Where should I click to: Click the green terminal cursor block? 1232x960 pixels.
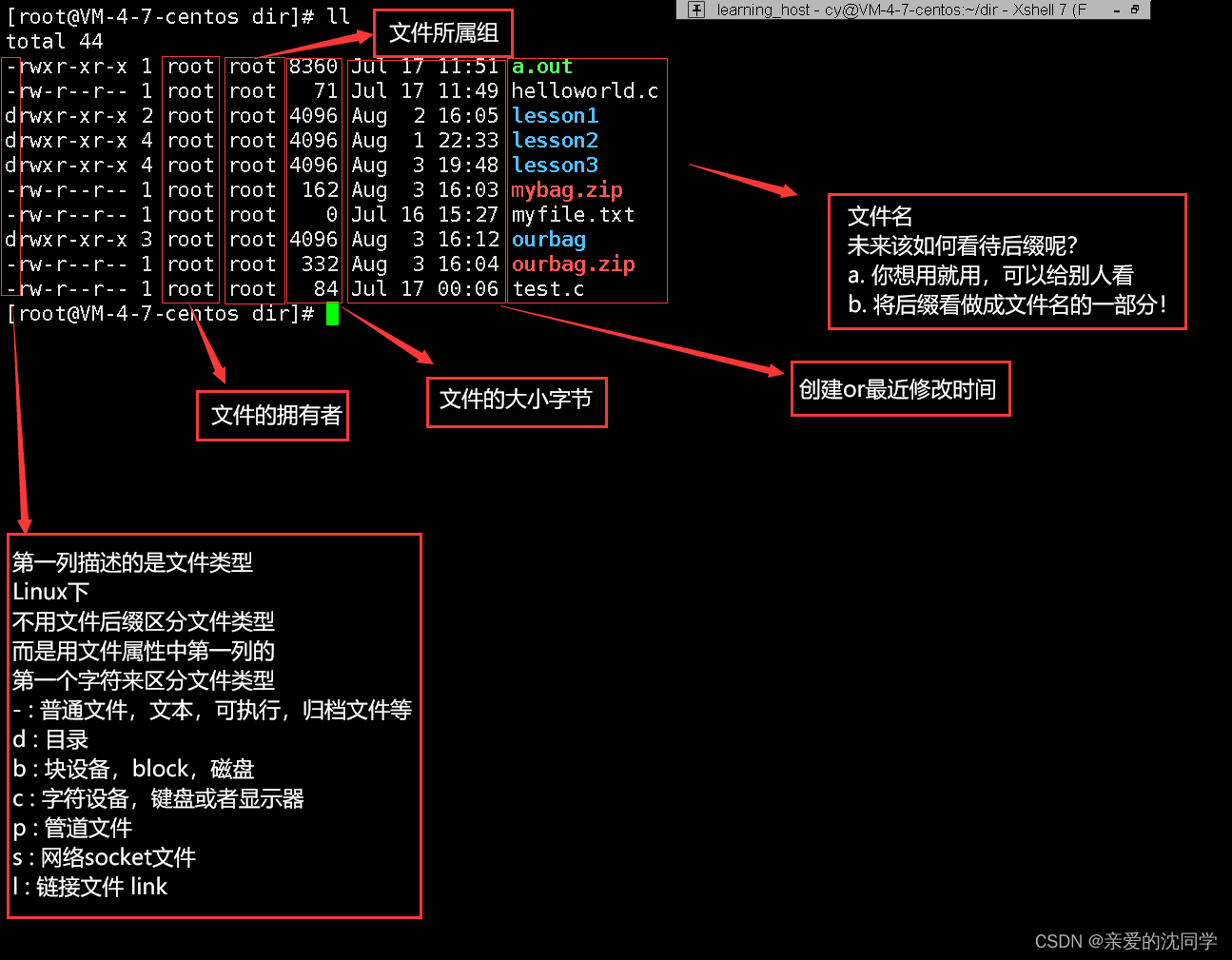coord(332,314)
